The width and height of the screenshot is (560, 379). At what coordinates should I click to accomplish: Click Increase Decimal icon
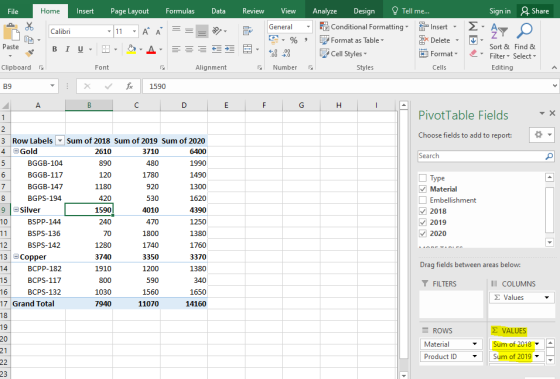273,53
